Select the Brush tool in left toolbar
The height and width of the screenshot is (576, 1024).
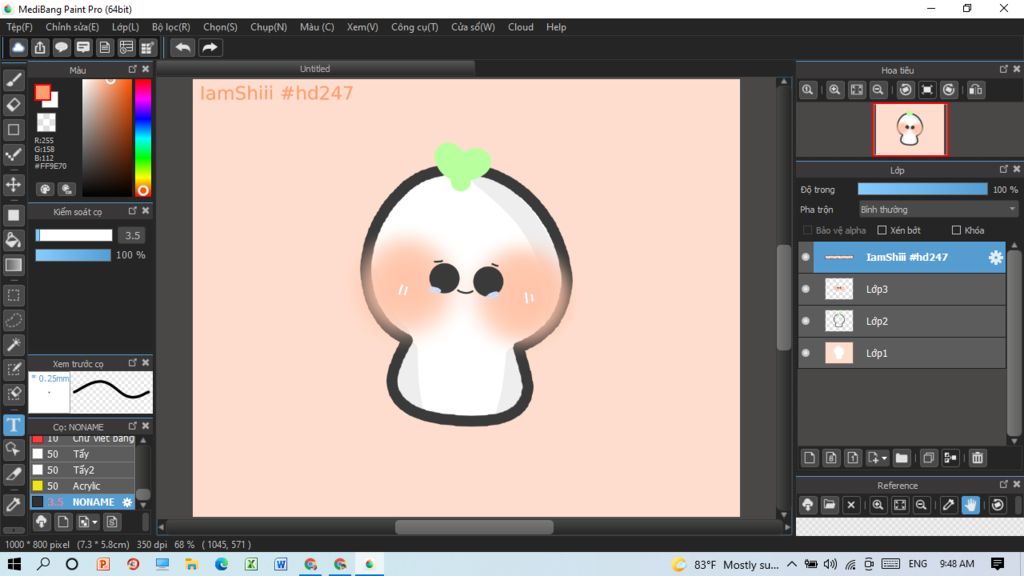click(x=14, y=80)
